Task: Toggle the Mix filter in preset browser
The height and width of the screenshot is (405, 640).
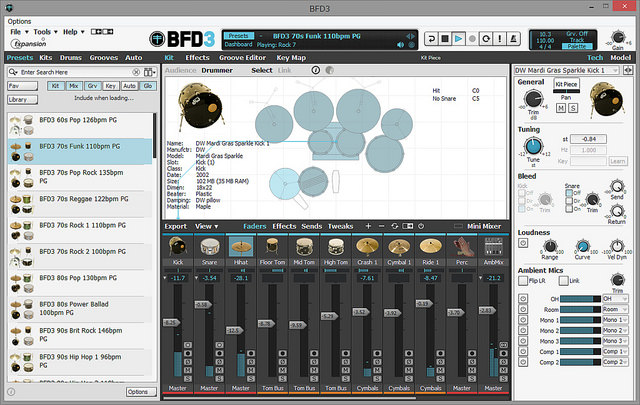Action: 74,86
